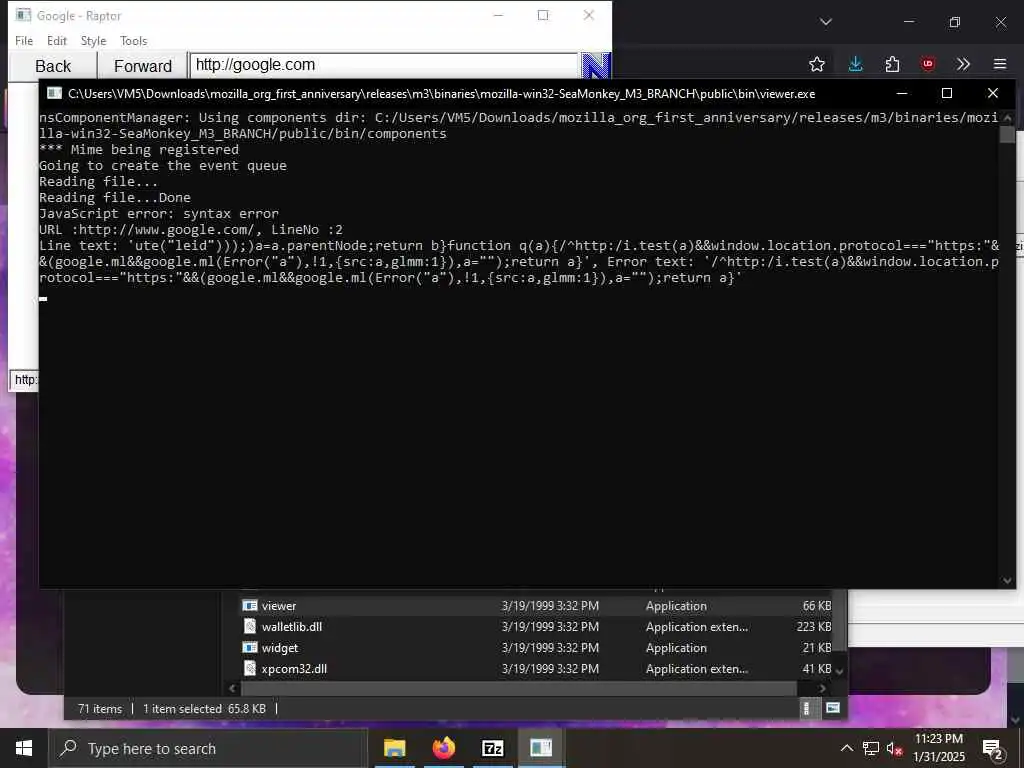Switch Explorer to large icons view
This screenshot has width=1024, height=768.
tap(833, 708)
